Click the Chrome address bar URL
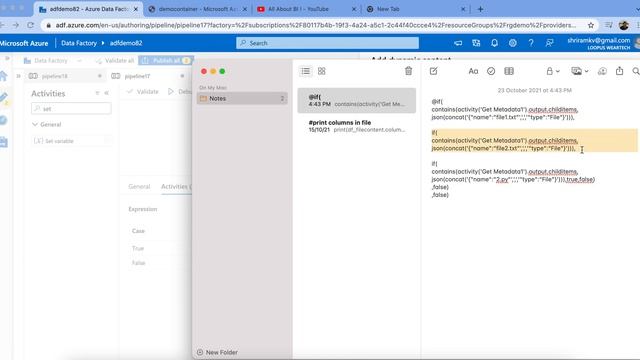640x360 pixels. [316, 25]
